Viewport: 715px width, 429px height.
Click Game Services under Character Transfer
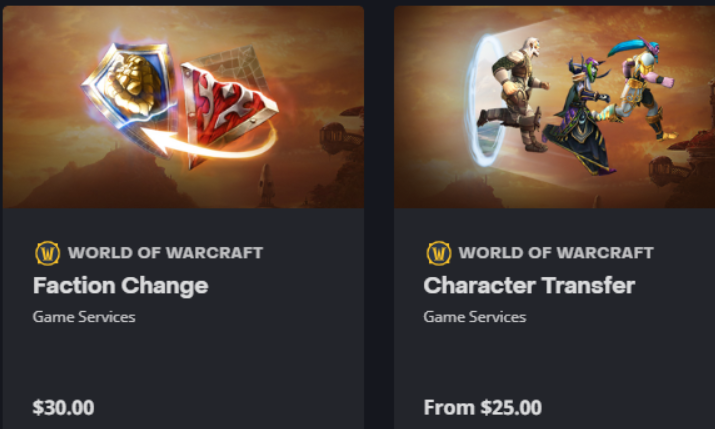coord(475,317)
